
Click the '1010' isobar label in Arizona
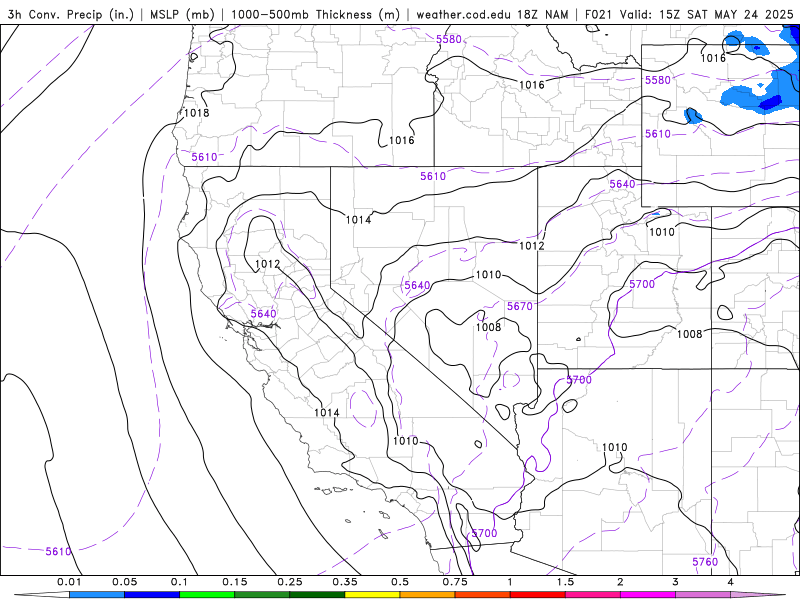pyautogui.click(x=614, y=447)
